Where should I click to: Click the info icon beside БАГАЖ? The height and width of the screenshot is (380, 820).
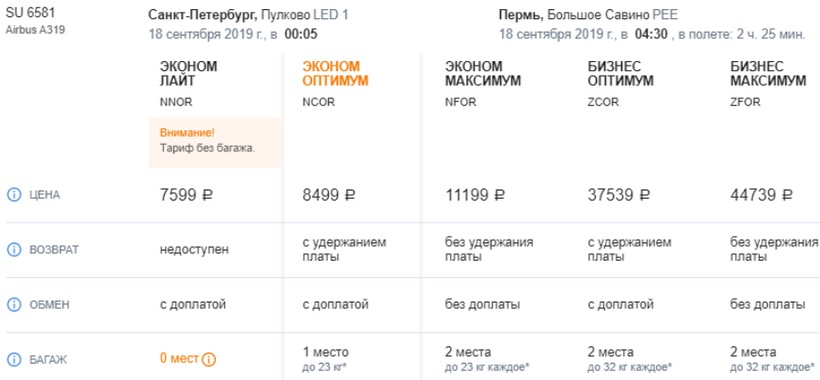pos(14,360)
